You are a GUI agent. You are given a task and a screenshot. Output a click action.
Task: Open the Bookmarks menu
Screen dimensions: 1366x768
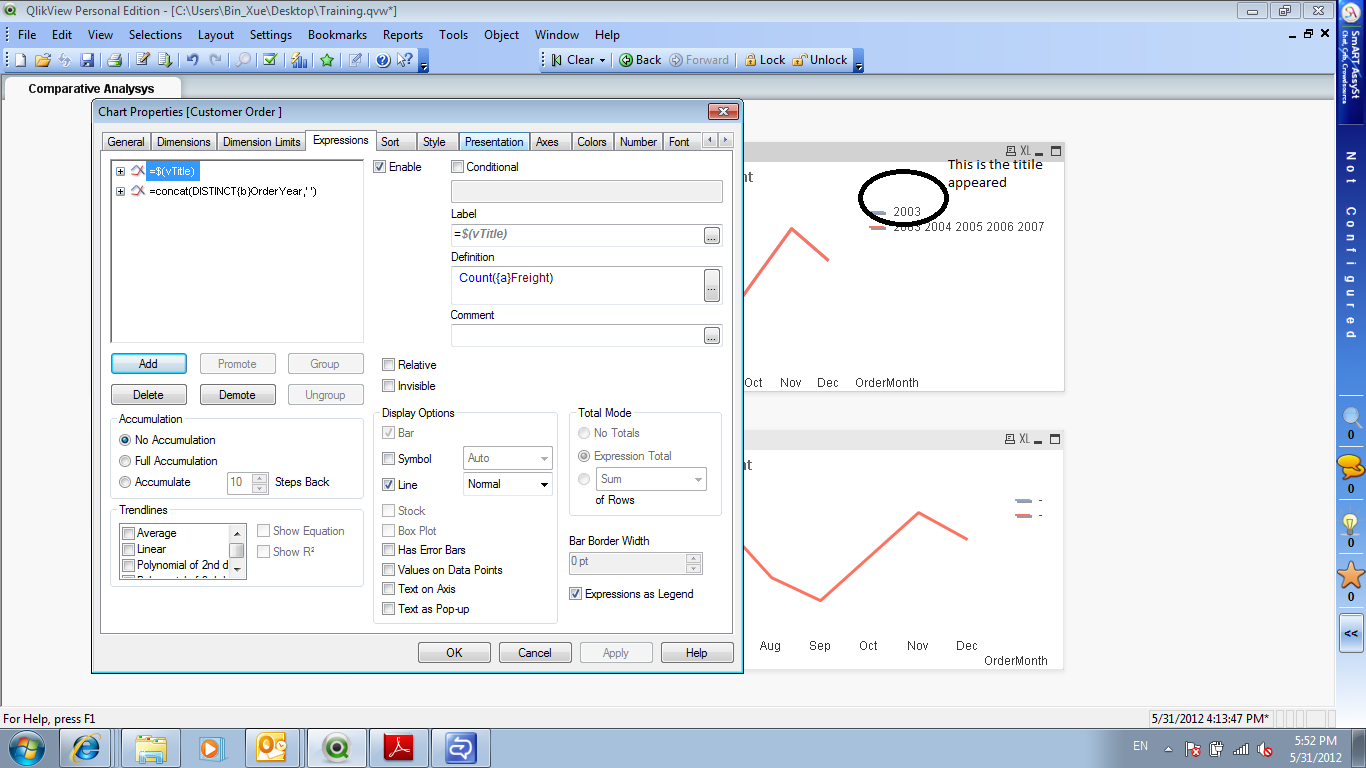pyautogui.click(x=337, y=34)
